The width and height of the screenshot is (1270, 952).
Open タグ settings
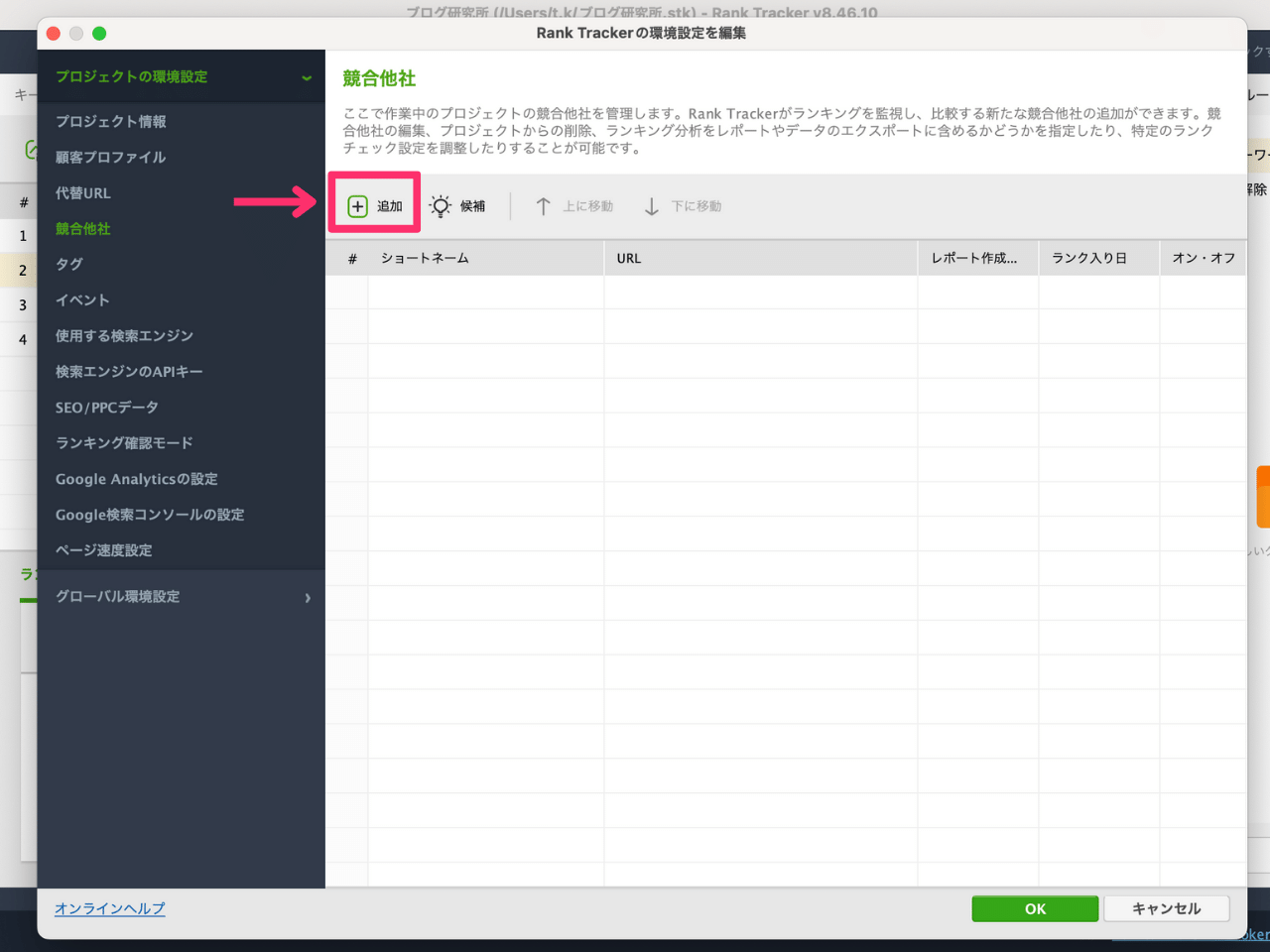pos(69,264)
